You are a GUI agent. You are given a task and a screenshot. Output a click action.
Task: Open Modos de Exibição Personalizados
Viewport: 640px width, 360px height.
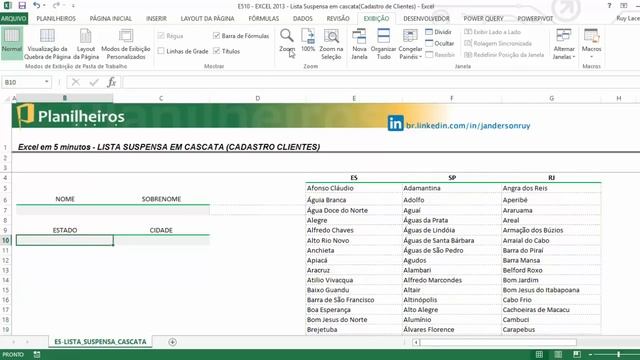click(x=126, y=44)
